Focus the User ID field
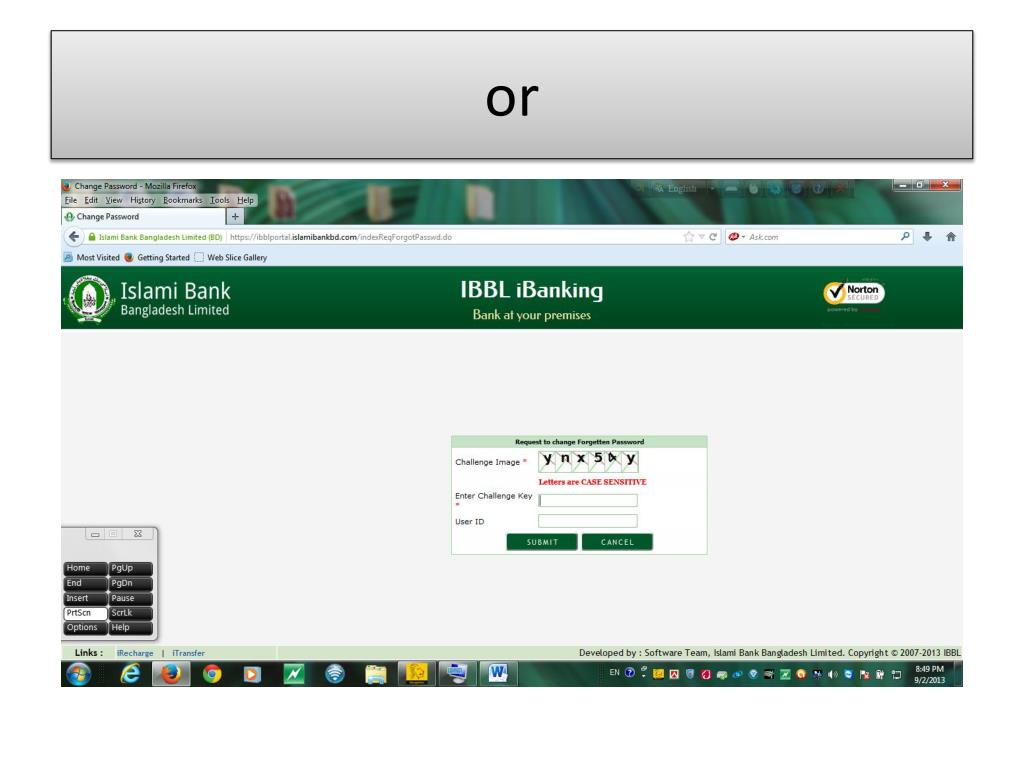This screenshot has height=768, width=1024. coord(588,520)
